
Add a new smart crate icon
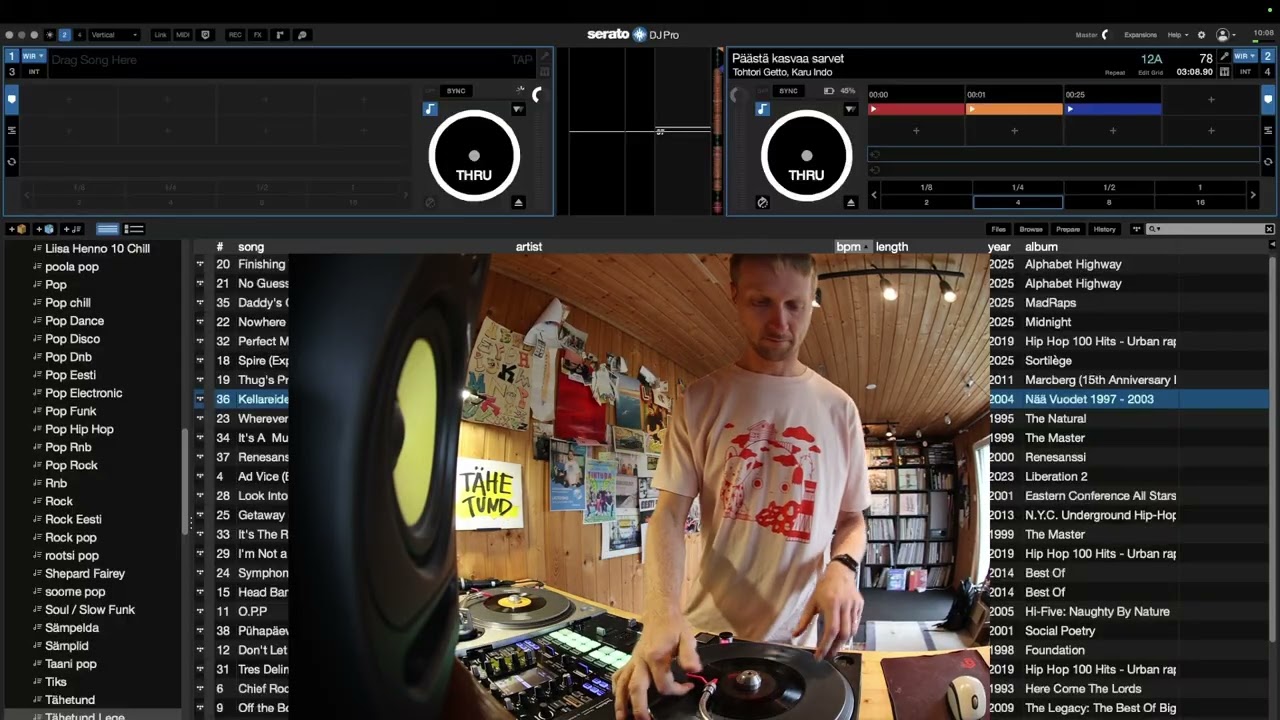[45, 229]
